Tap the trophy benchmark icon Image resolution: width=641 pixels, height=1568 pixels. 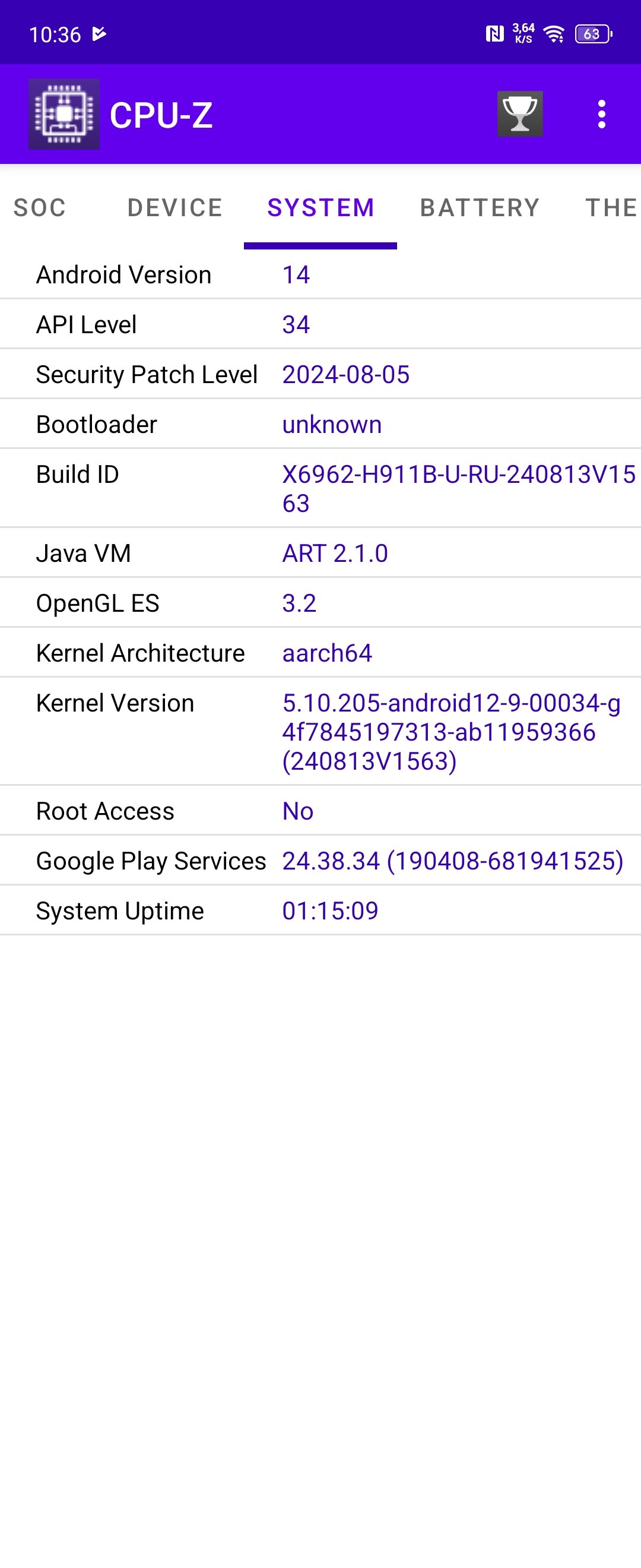point(519,114)
